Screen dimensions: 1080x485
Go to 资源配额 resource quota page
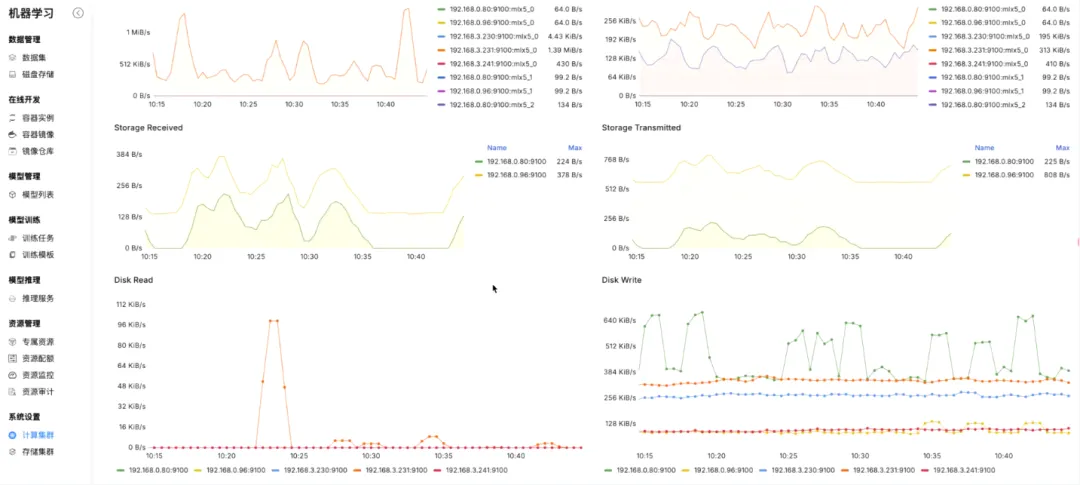click(38, 358)
